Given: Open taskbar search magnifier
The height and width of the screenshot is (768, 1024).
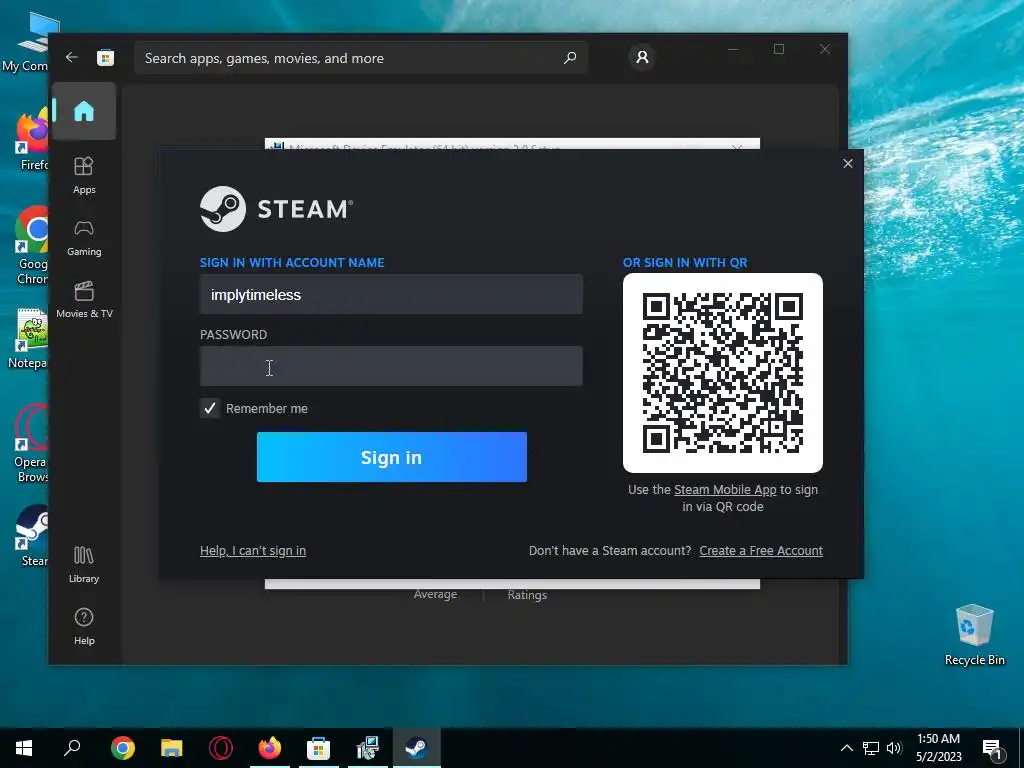Looking at the screenshot, I should point(72,748).
